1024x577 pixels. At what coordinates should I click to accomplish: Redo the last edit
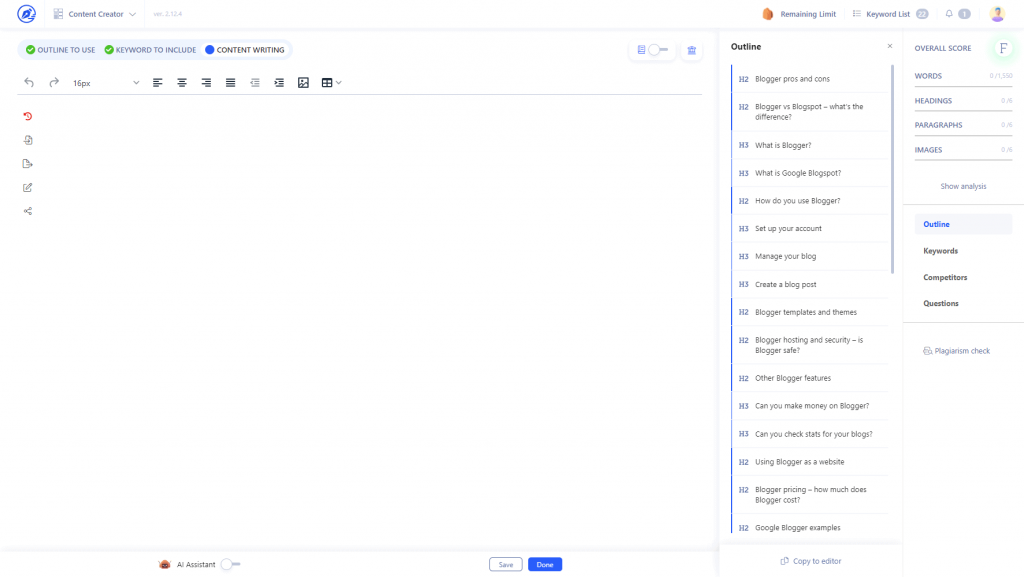coord(54,82)
